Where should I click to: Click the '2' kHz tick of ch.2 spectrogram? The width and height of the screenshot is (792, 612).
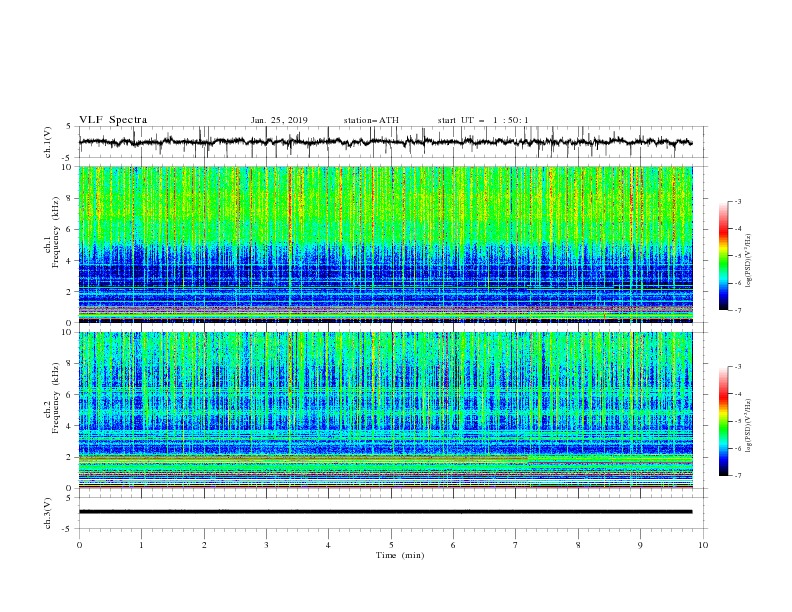coord(71,457)
